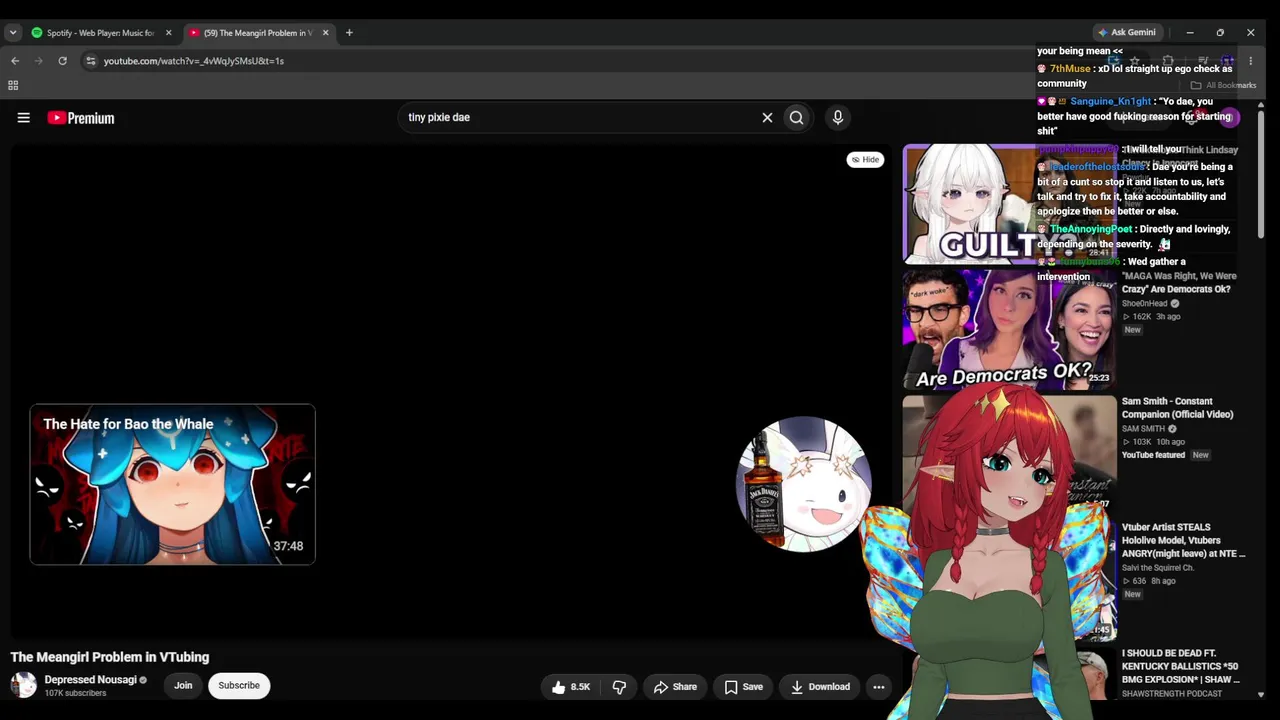1280x720 pixels.
Task: Click the page scrollbar down arrow
Action: pos(1260,694)
